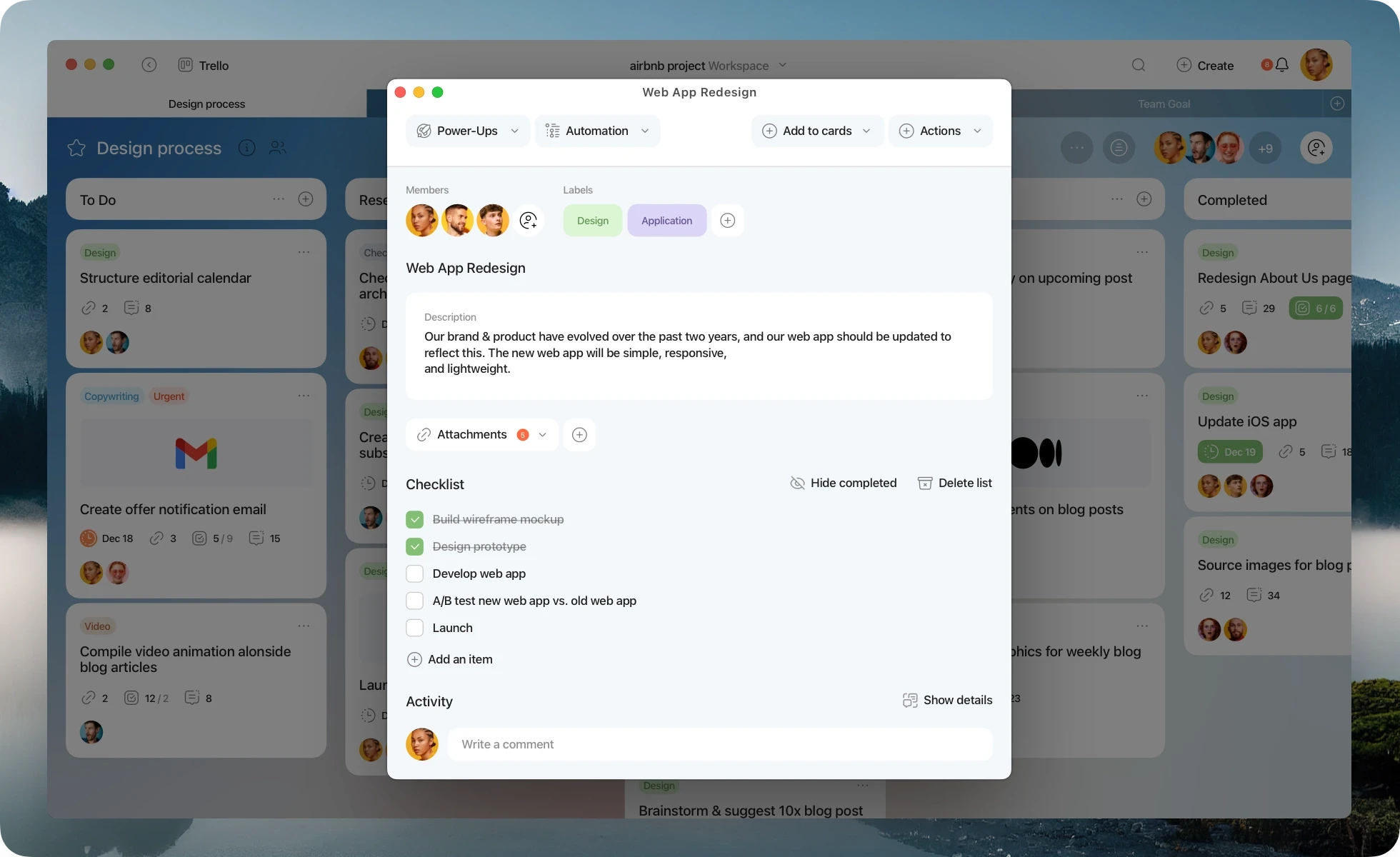This screenshot has width=1400, height=857.
Task: Click the To Do list title
Action: coord(98,200)
